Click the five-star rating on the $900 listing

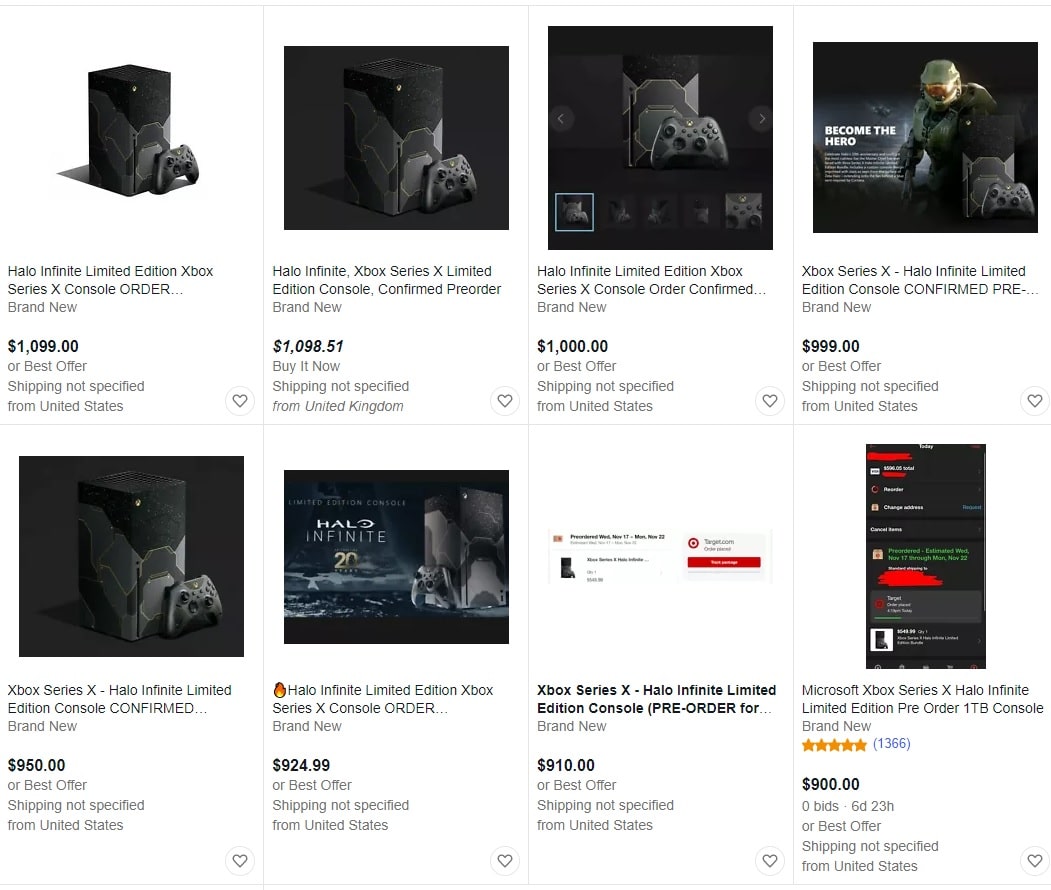tap(834, 745)
